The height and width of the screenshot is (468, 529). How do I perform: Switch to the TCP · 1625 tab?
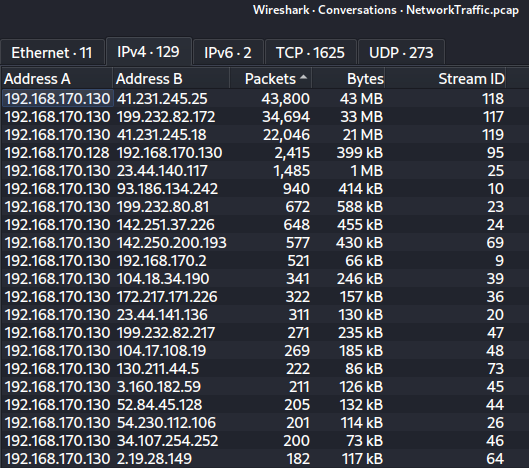(x=310, y=53)
